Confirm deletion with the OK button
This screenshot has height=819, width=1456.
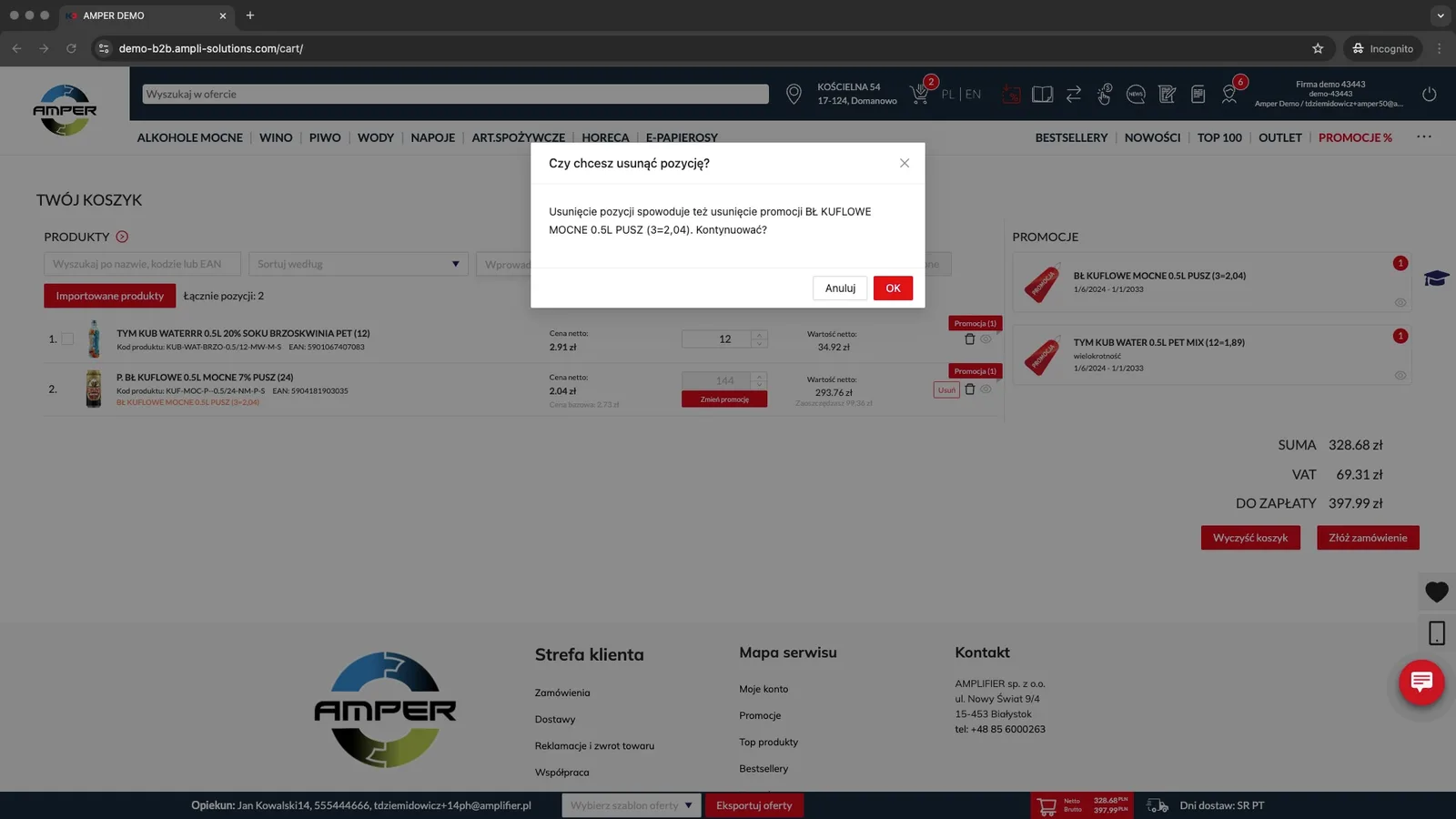coord(893,288)
